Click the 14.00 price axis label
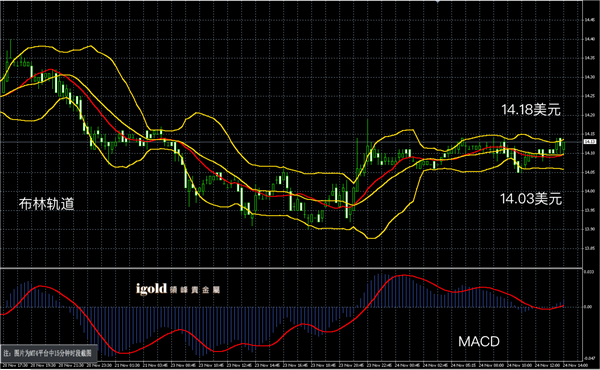This screenshot has width=600, height=370. 590,191
